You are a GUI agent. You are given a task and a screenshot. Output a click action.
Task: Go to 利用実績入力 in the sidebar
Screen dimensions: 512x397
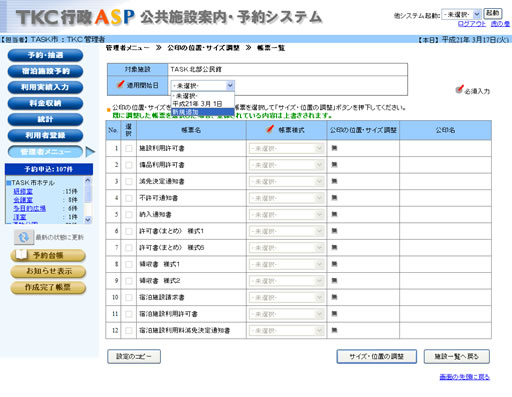(x=45, y=87)
